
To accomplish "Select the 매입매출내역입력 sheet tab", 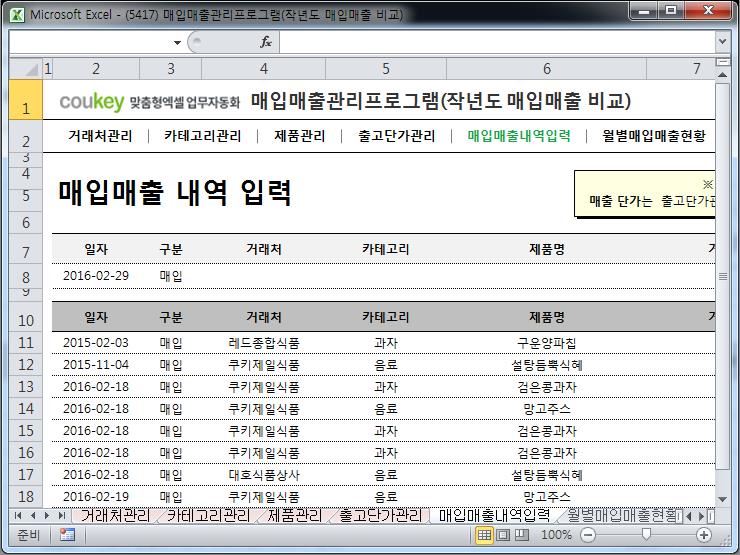I will click(x=494, y=515).
